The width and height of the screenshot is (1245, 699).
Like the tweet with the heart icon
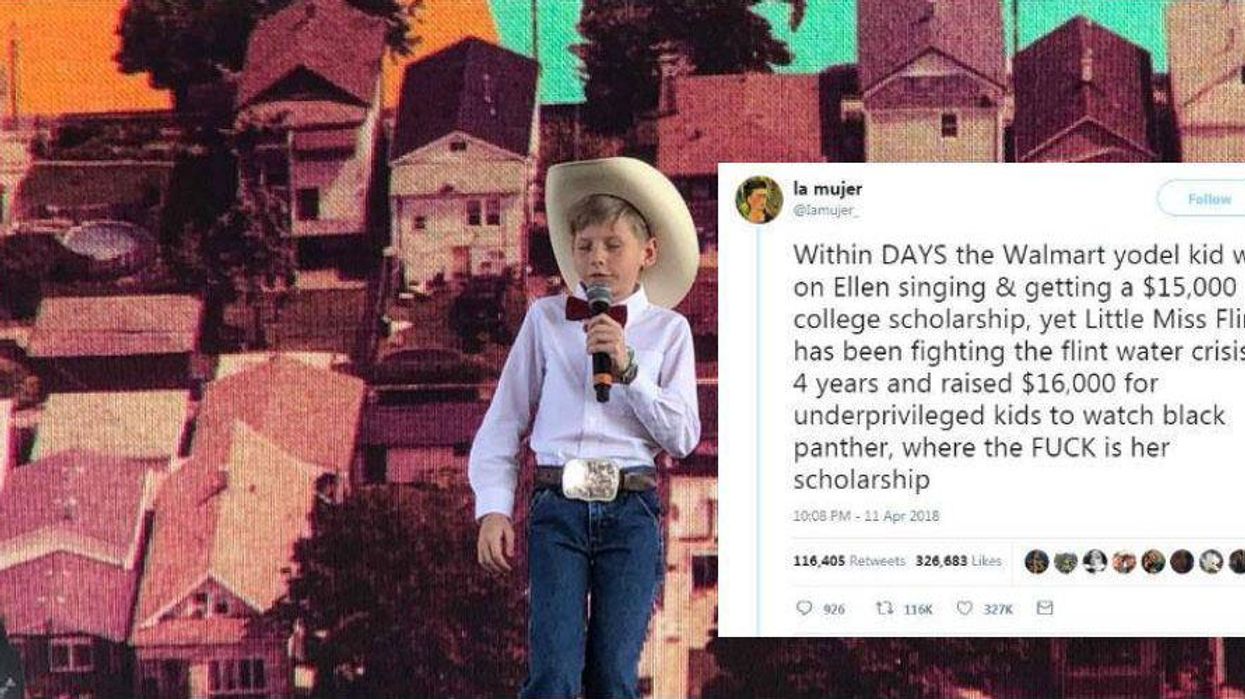point(964,608)
